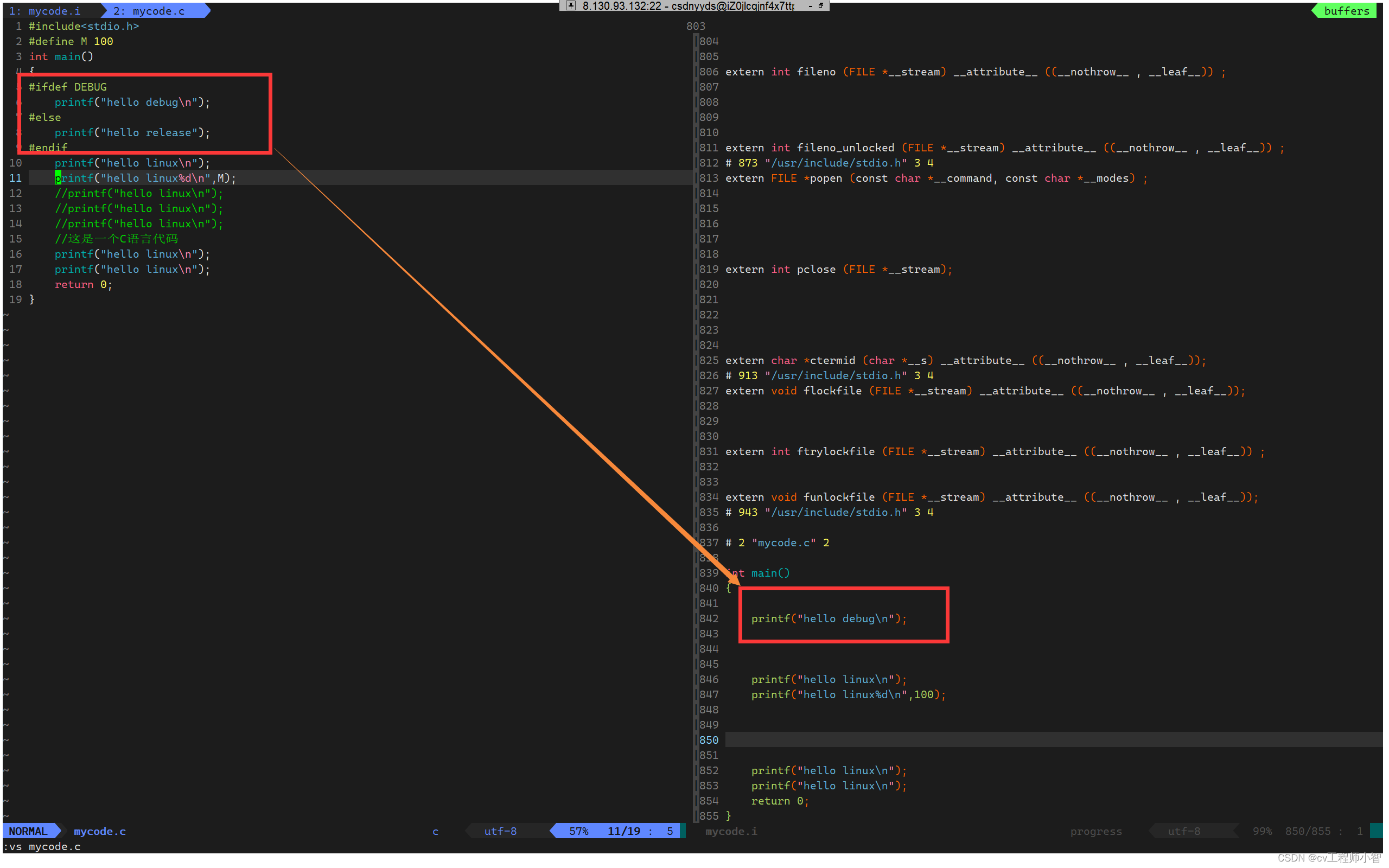Click the mycode.i filename in the right status line

point(731,831)
